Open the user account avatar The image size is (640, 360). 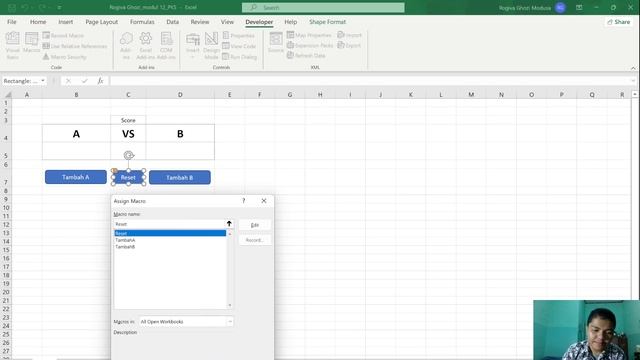click(x=560, y=7)
